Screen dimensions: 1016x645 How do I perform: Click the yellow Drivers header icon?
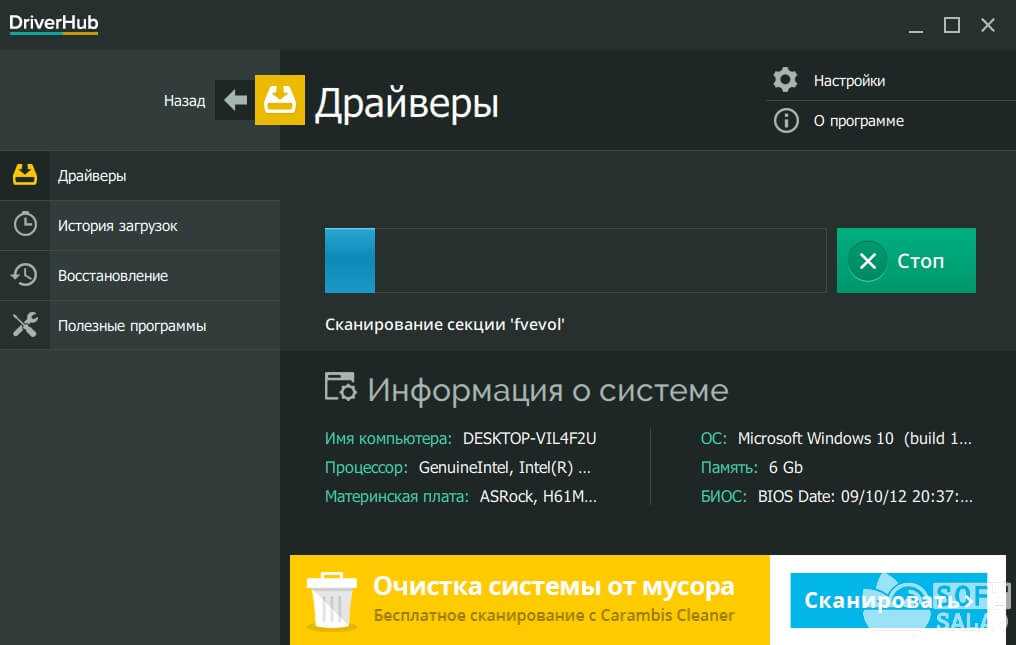tap(280, 101)
